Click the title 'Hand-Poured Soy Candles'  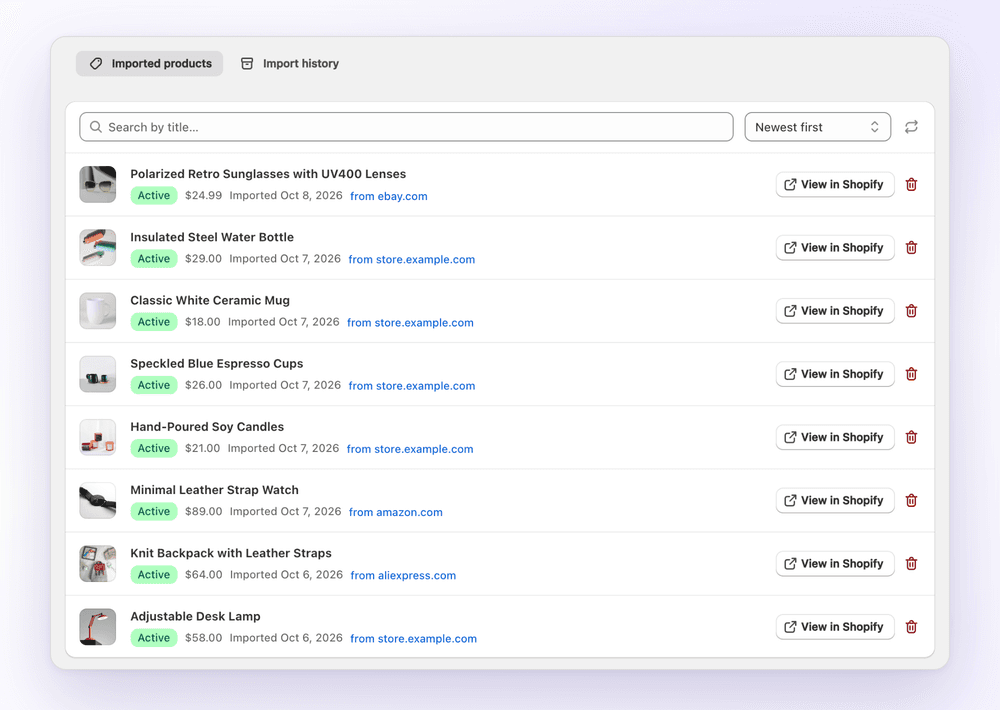click(x=207, y=426)
